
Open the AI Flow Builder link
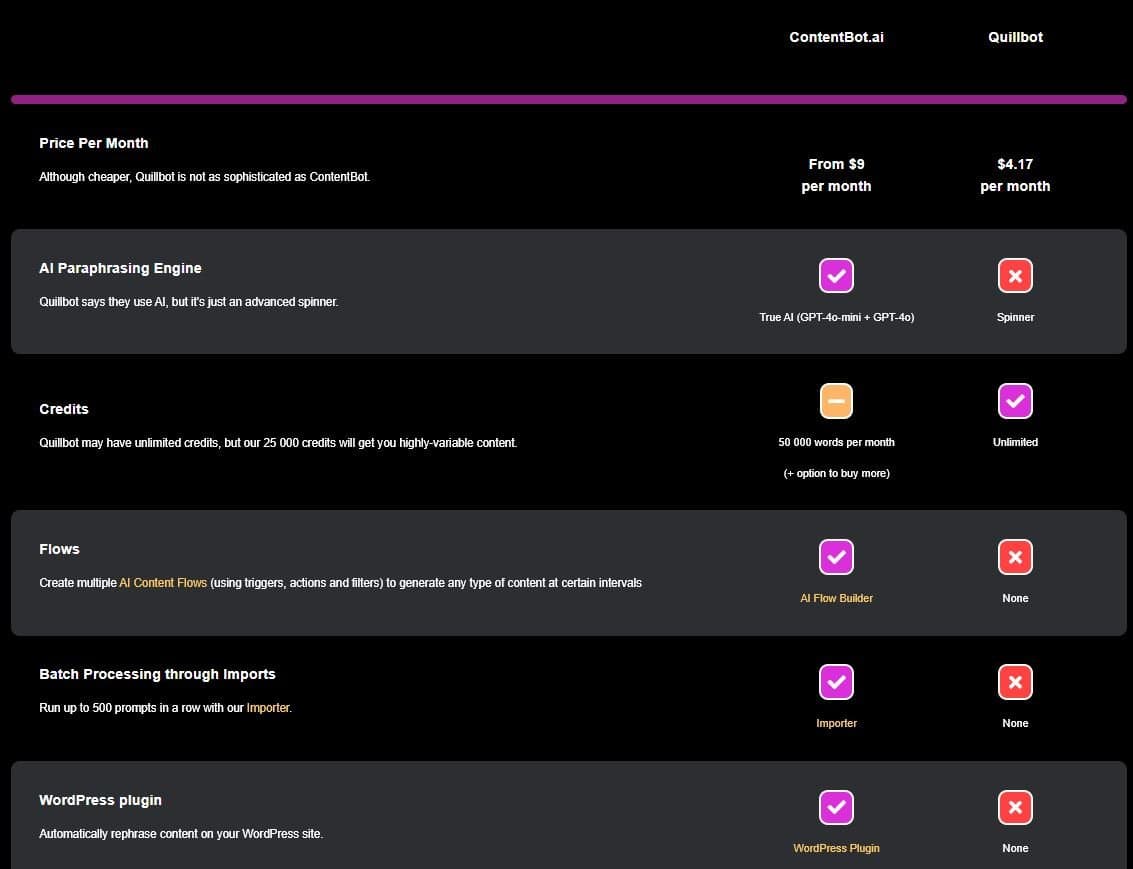pyautogui.click(x=836, y=598)
